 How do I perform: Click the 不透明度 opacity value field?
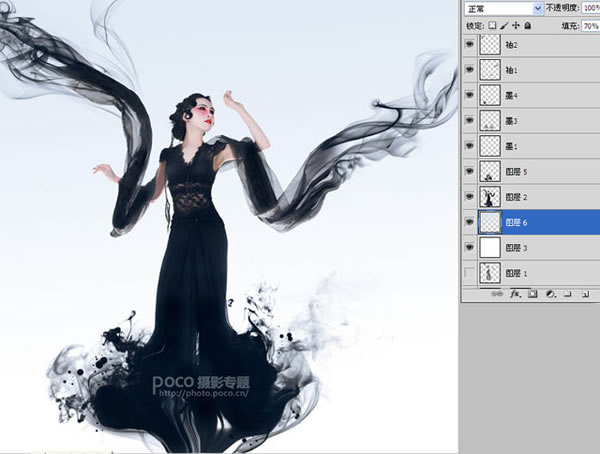point(590,8)
